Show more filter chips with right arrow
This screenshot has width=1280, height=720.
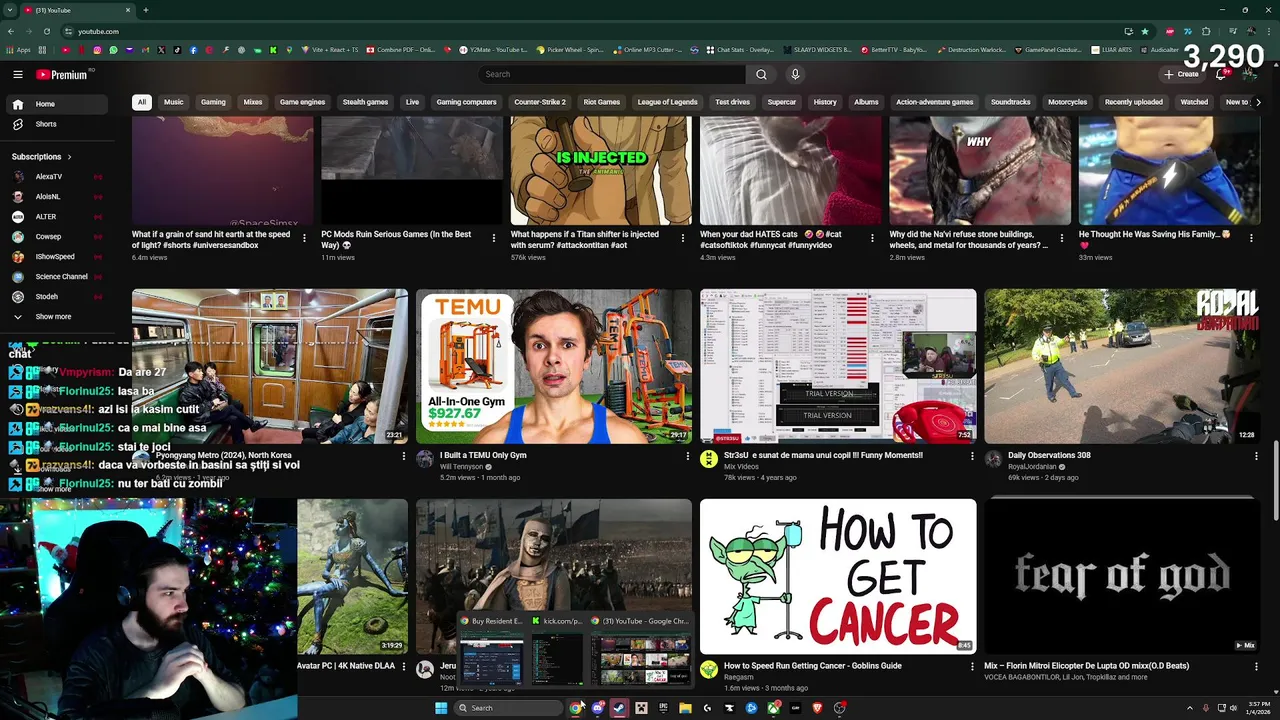click(x=1258, y=102)
